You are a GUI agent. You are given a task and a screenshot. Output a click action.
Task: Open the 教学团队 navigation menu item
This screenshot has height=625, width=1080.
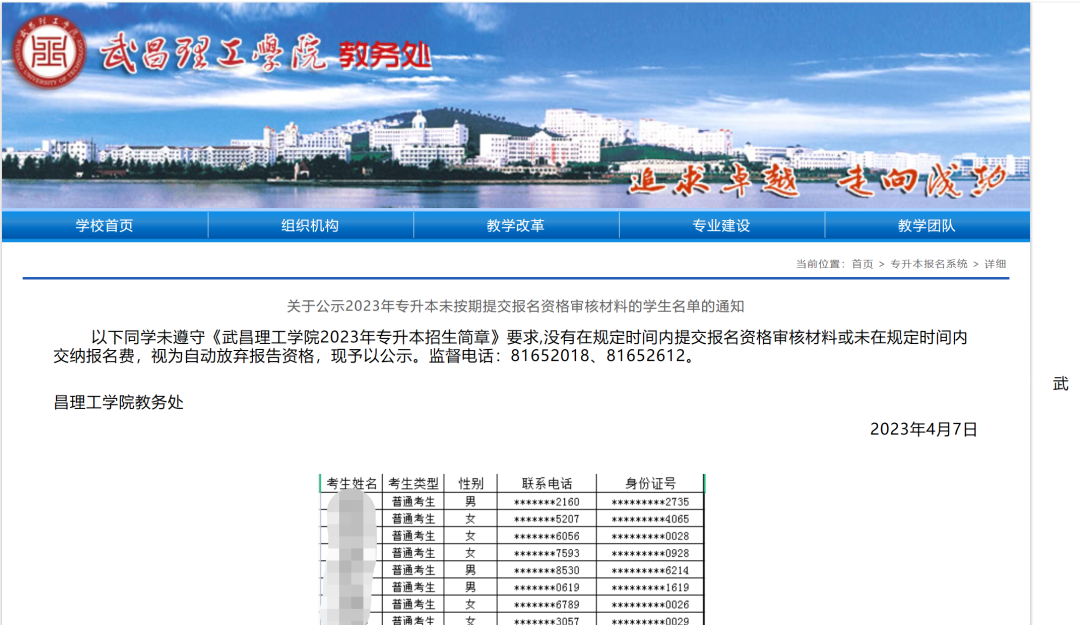928,225
